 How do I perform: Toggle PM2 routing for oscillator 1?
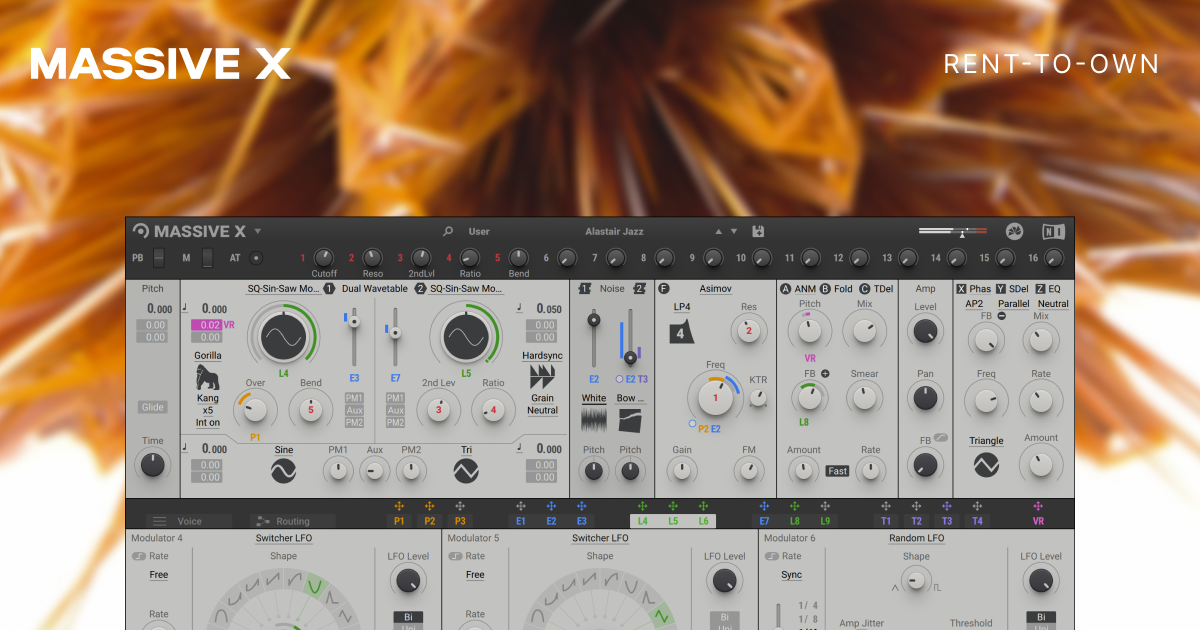[354, 422]
